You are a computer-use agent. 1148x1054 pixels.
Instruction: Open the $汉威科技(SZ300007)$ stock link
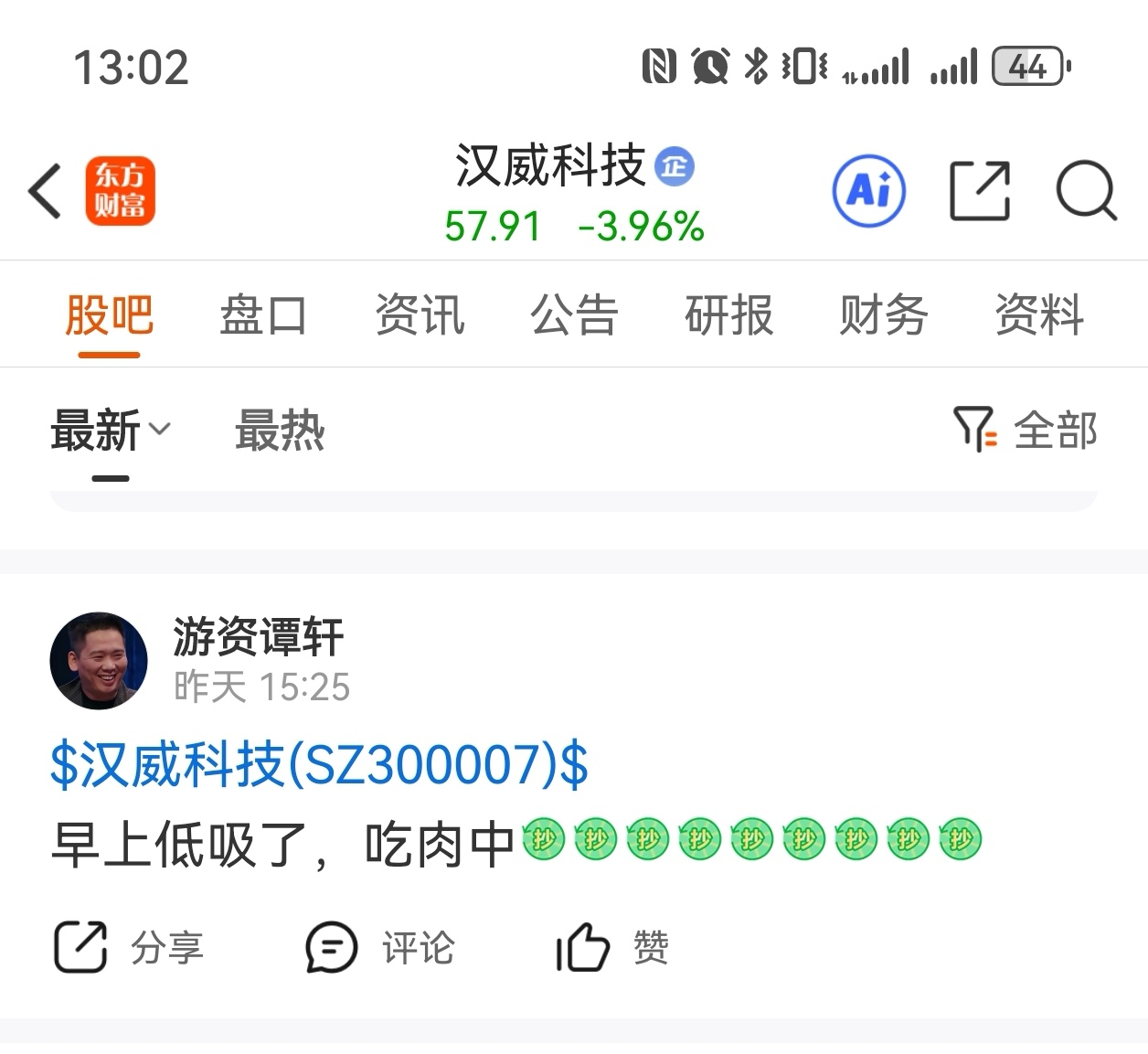(x=319, y=764)
